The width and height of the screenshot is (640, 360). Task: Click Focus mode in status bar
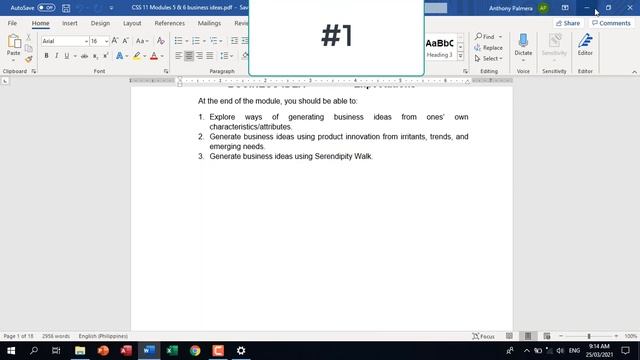[483, 336]
